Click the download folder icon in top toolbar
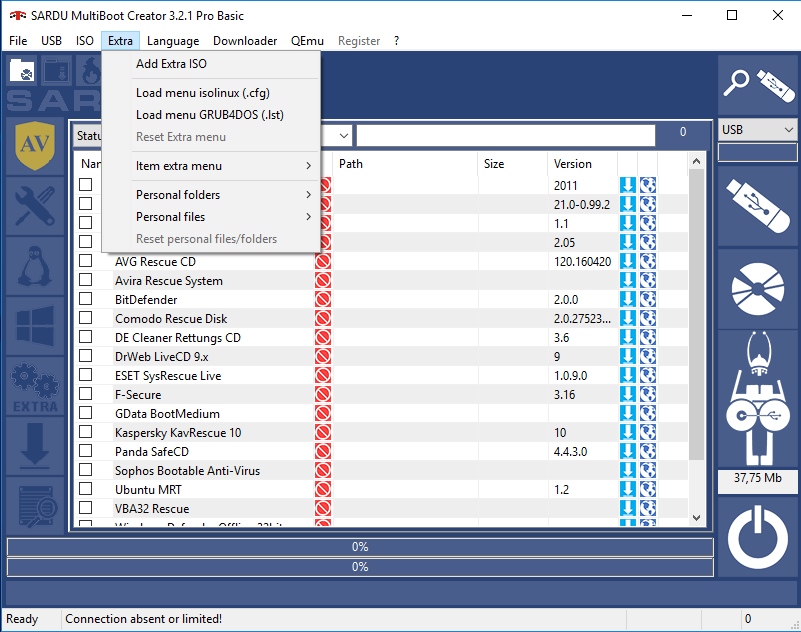The height and width of the screenshot is (632, 801). point(56,71)
